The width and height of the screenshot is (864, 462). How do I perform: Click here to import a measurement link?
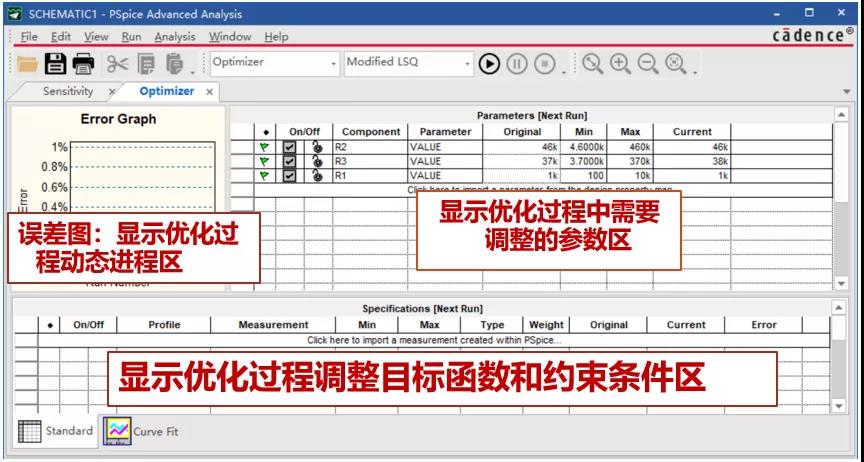click(434, 340)
